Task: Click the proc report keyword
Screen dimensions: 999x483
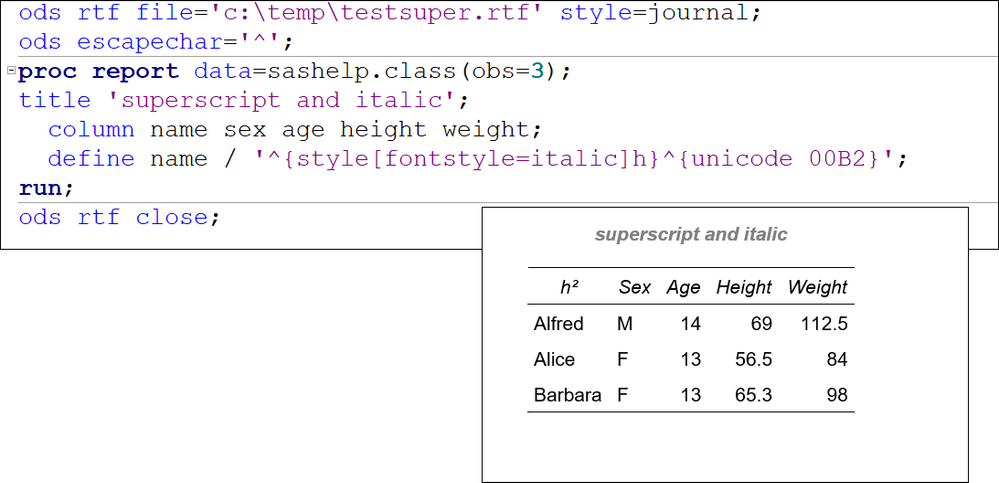Action: [98, 72]
